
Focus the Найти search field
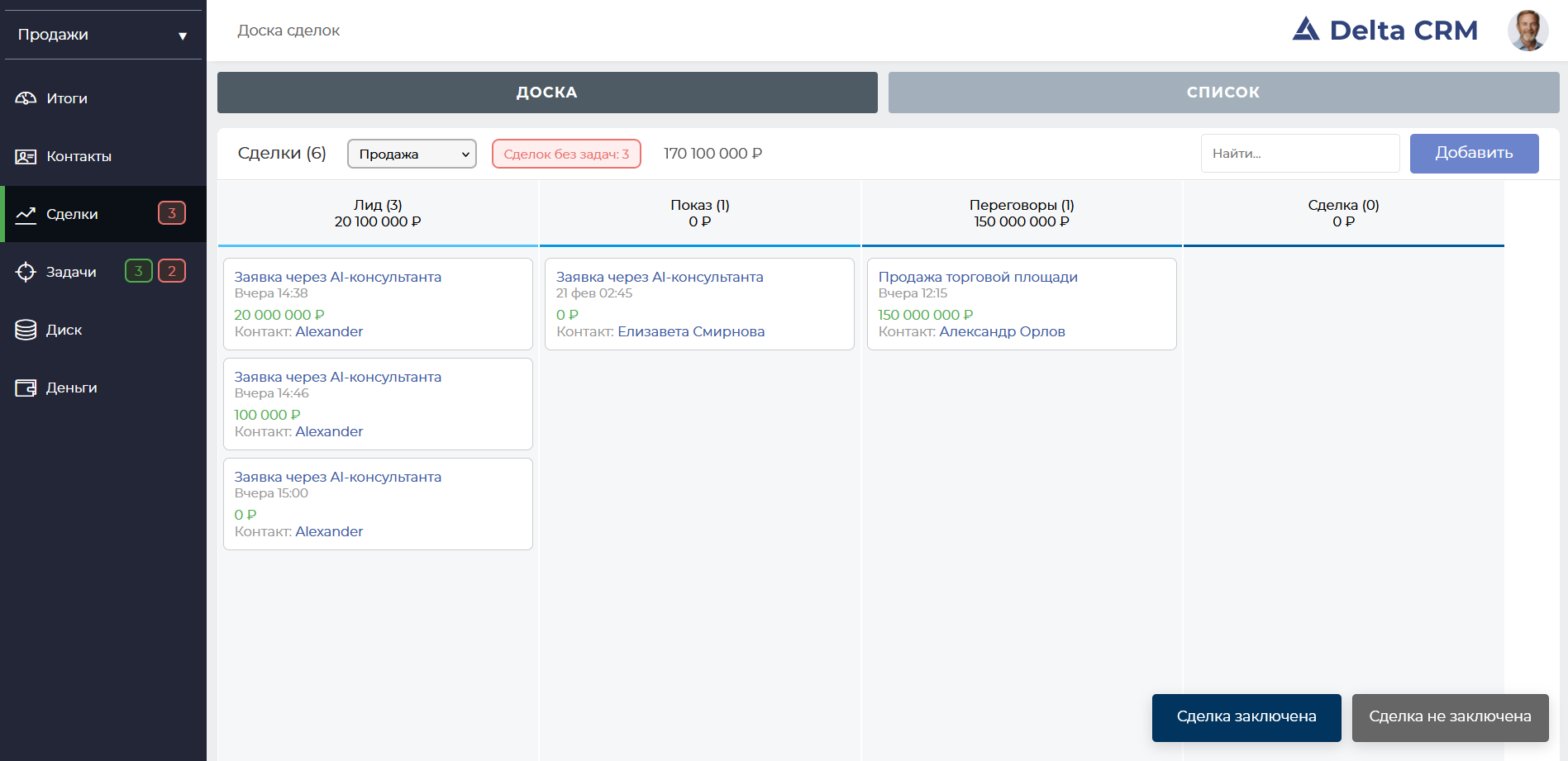click(x=1299, y=154)
